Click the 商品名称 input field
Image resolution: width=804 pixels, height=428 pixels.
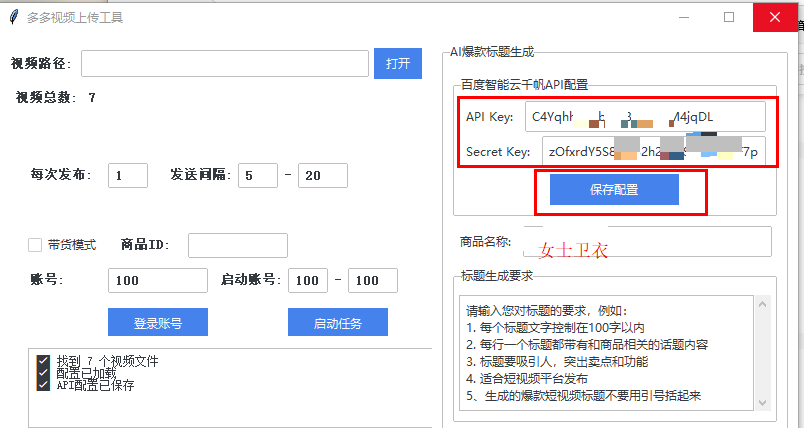pos(647,241)
